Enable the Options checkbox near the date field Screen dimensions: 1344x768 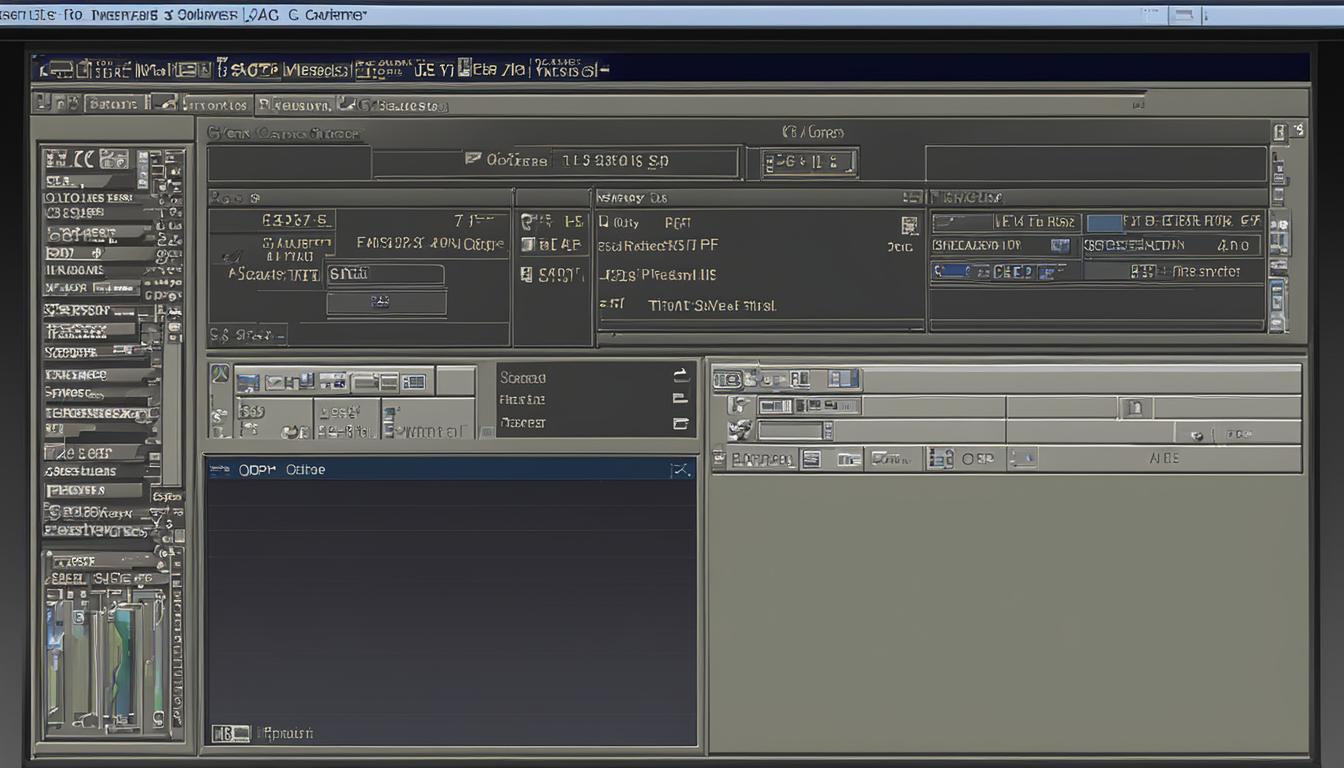pos(471,160)
